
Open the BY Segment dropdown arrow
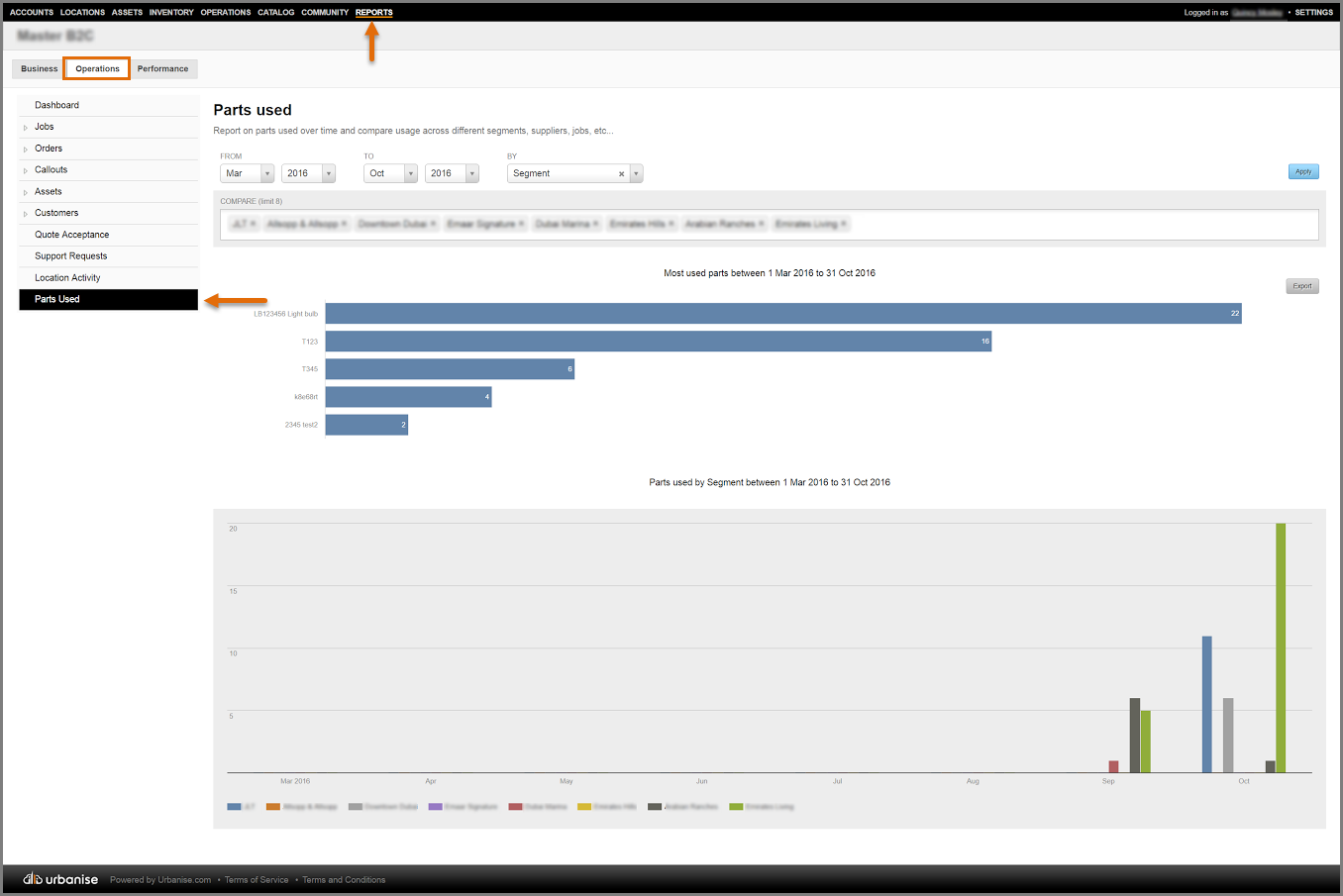click(x=636, y=174)
